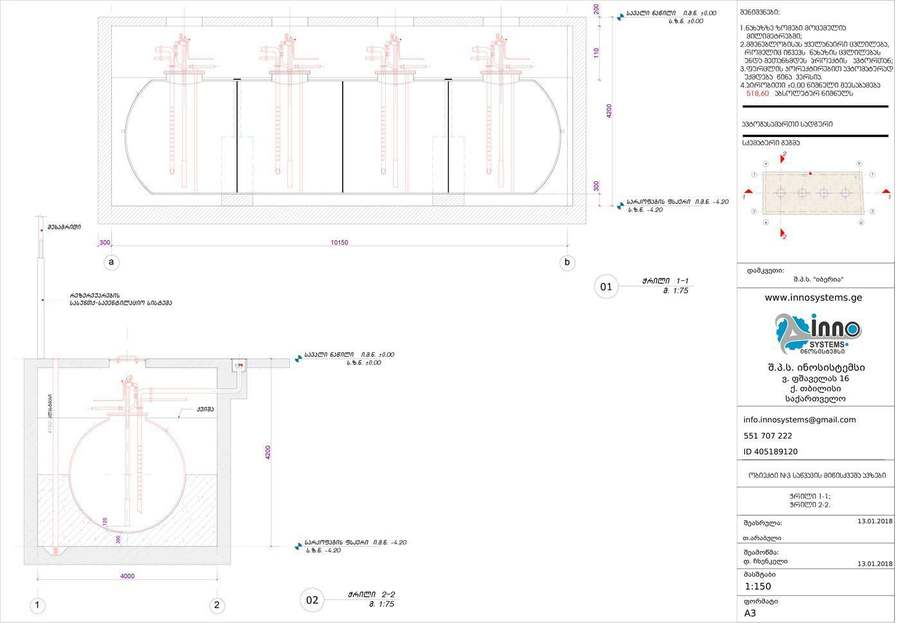Click the 1:150 scale field

tap(758, 586)
